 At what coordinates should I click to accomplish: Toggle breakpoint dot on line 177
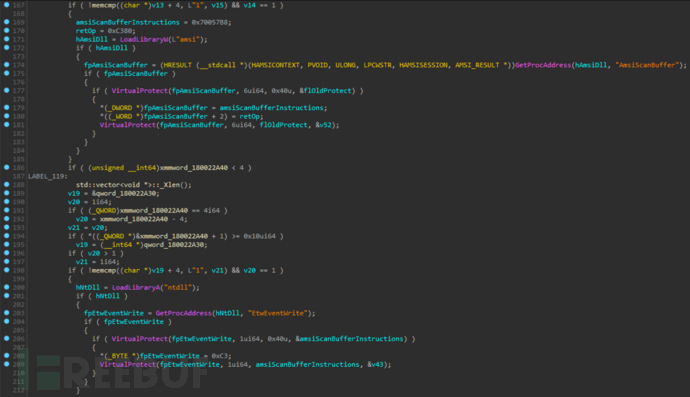(x=7, y=90)
